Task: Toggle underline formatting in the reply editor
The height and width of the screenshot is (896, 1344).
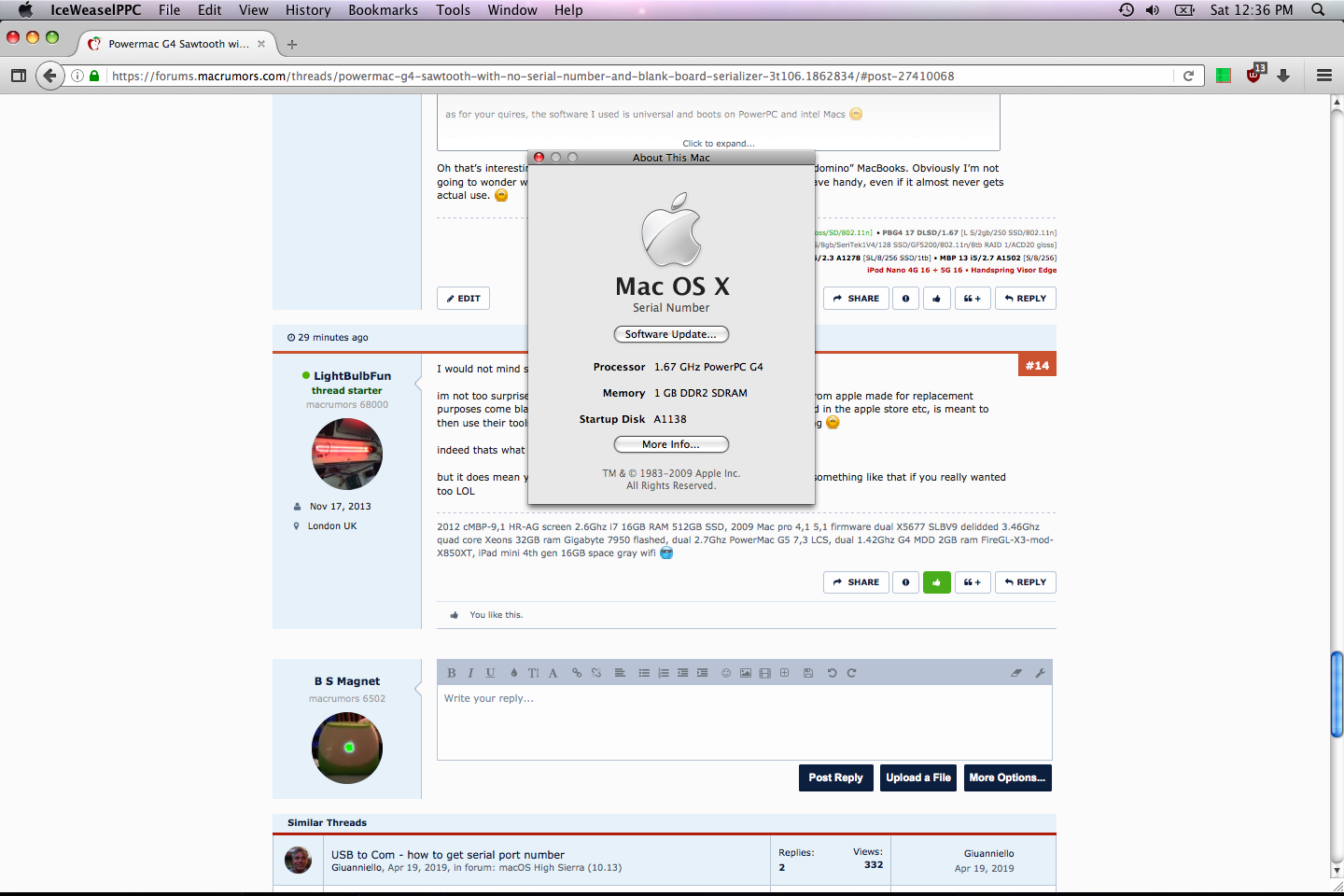Action: pyautogui.click(x=490, y=673)
